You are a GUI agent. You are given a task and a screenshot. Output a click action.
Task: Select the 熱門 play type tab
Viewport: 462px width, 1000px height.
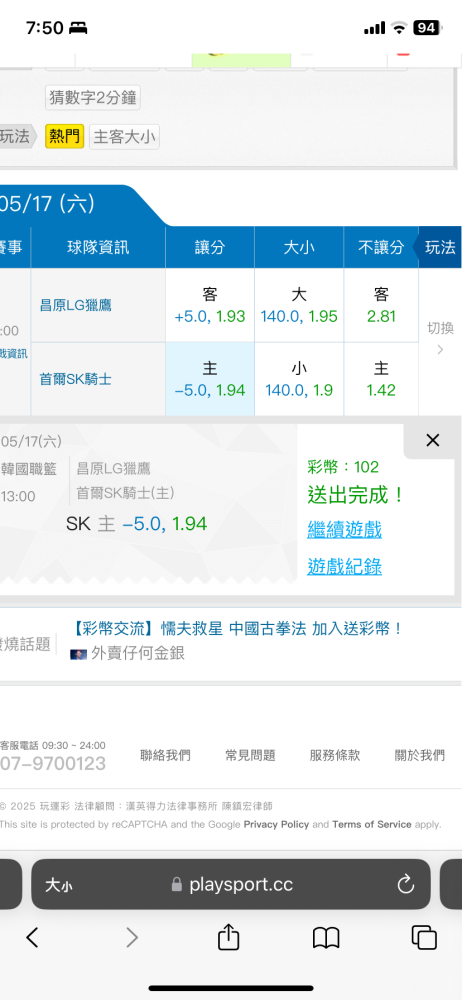[64, 136]
